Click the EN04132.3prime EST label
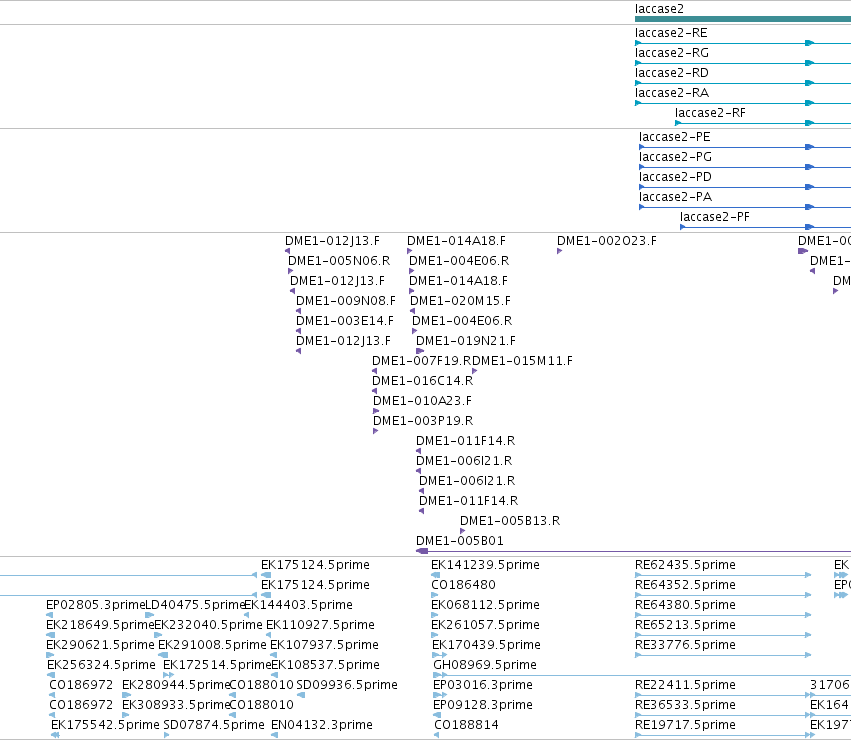 [x=322, y=725]
